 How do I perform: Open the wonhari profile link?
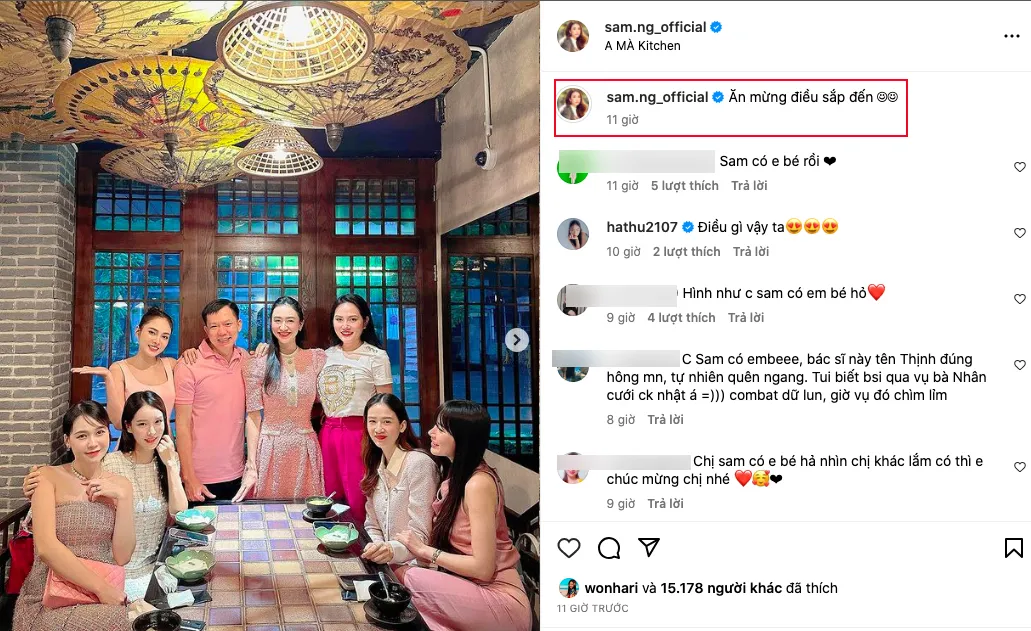[x=611, y=588]
